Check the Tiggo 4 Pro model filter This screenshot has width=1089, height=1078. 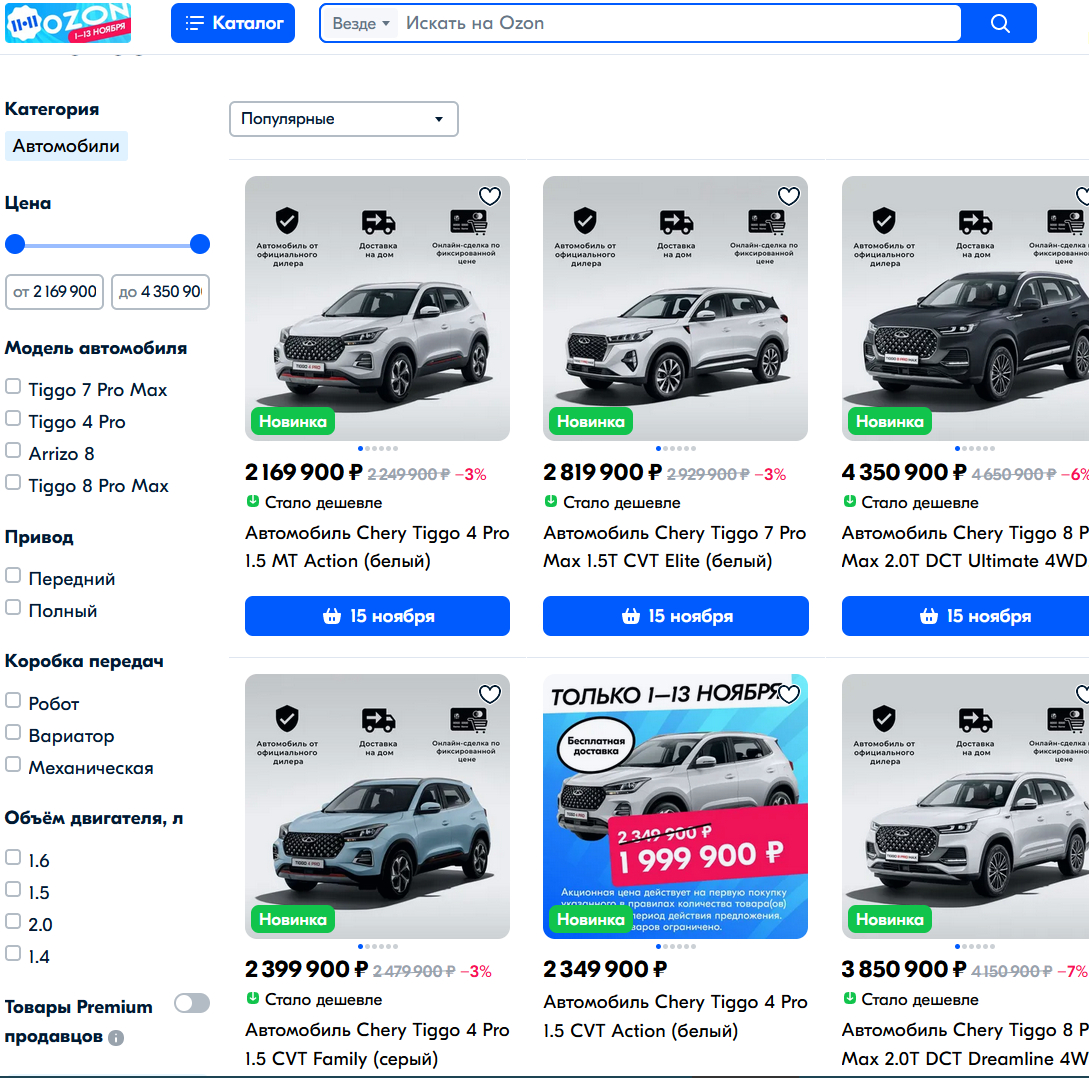13,419
